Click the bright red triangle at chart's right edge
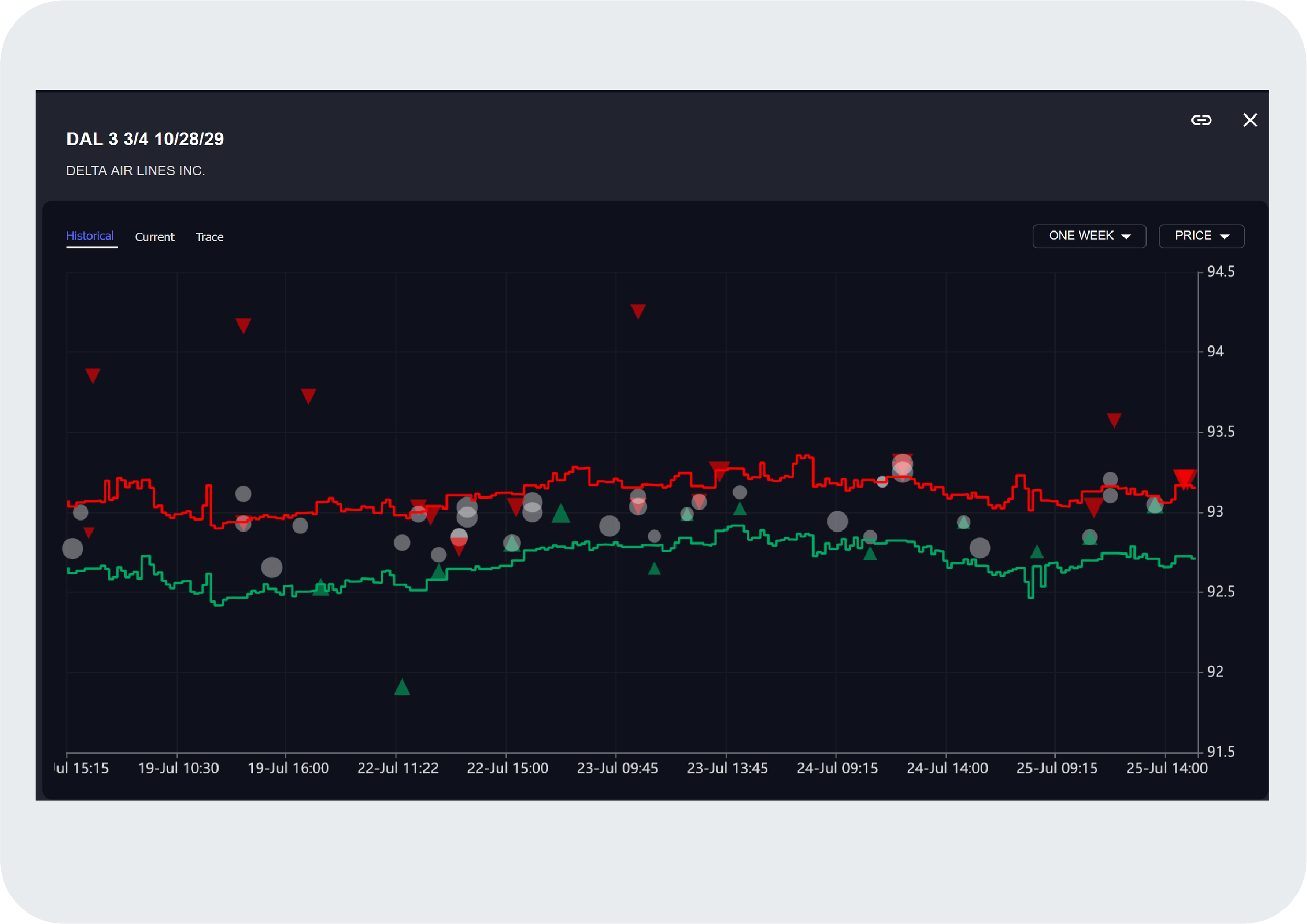Viewport: 1307px width, 924px height. 1185,478
